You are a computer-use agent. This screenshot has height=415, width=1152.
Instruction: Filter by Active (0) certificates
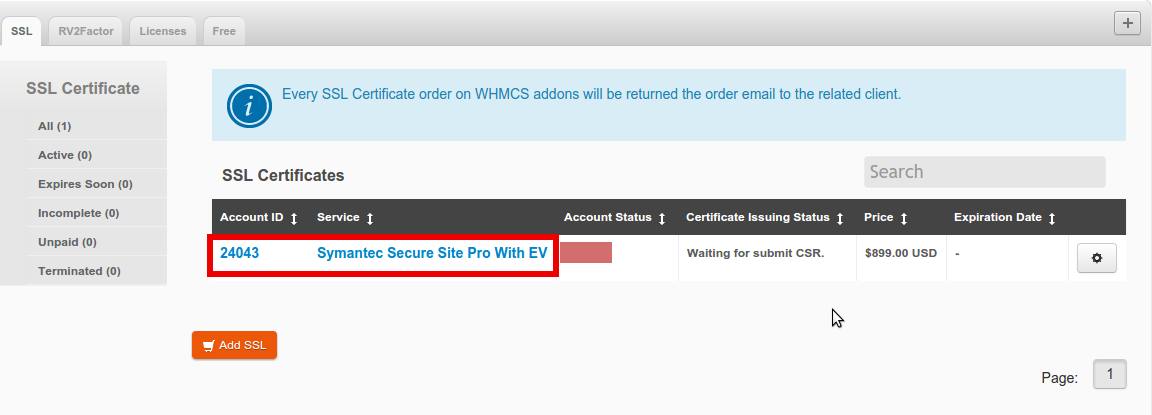click(65, 155)
